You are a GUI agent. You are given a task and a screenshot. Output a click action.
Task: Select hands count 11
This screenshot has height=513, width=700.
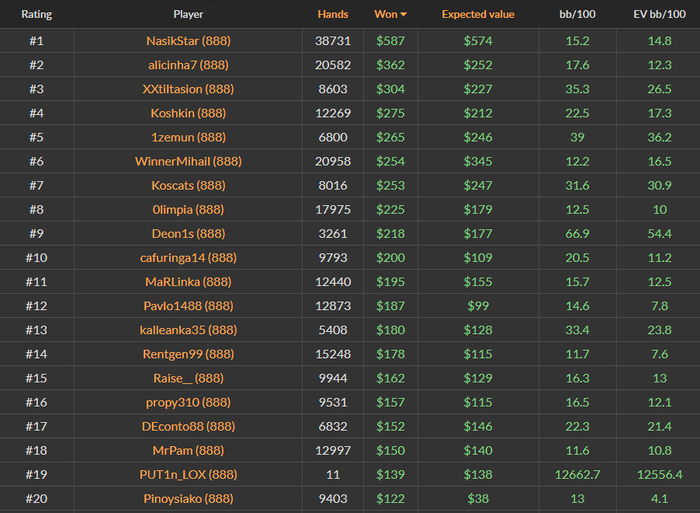click(x=333, y=475)
